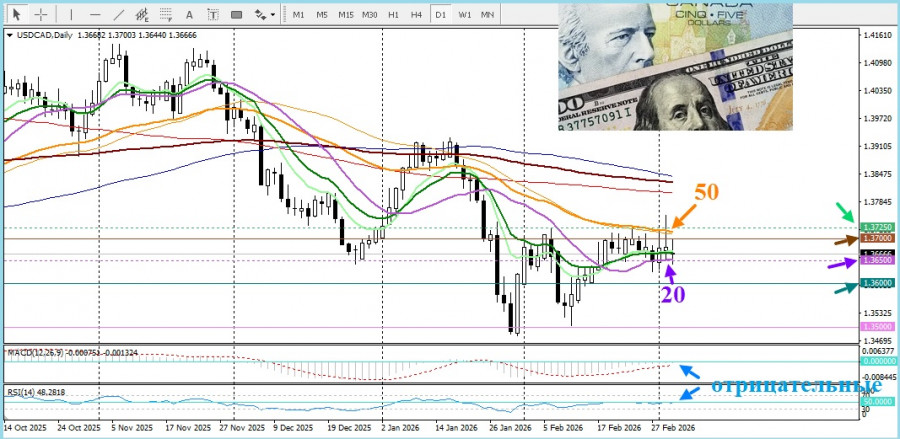
Task: Click the 1.40350 price axis value
Action: coord(878,91)
